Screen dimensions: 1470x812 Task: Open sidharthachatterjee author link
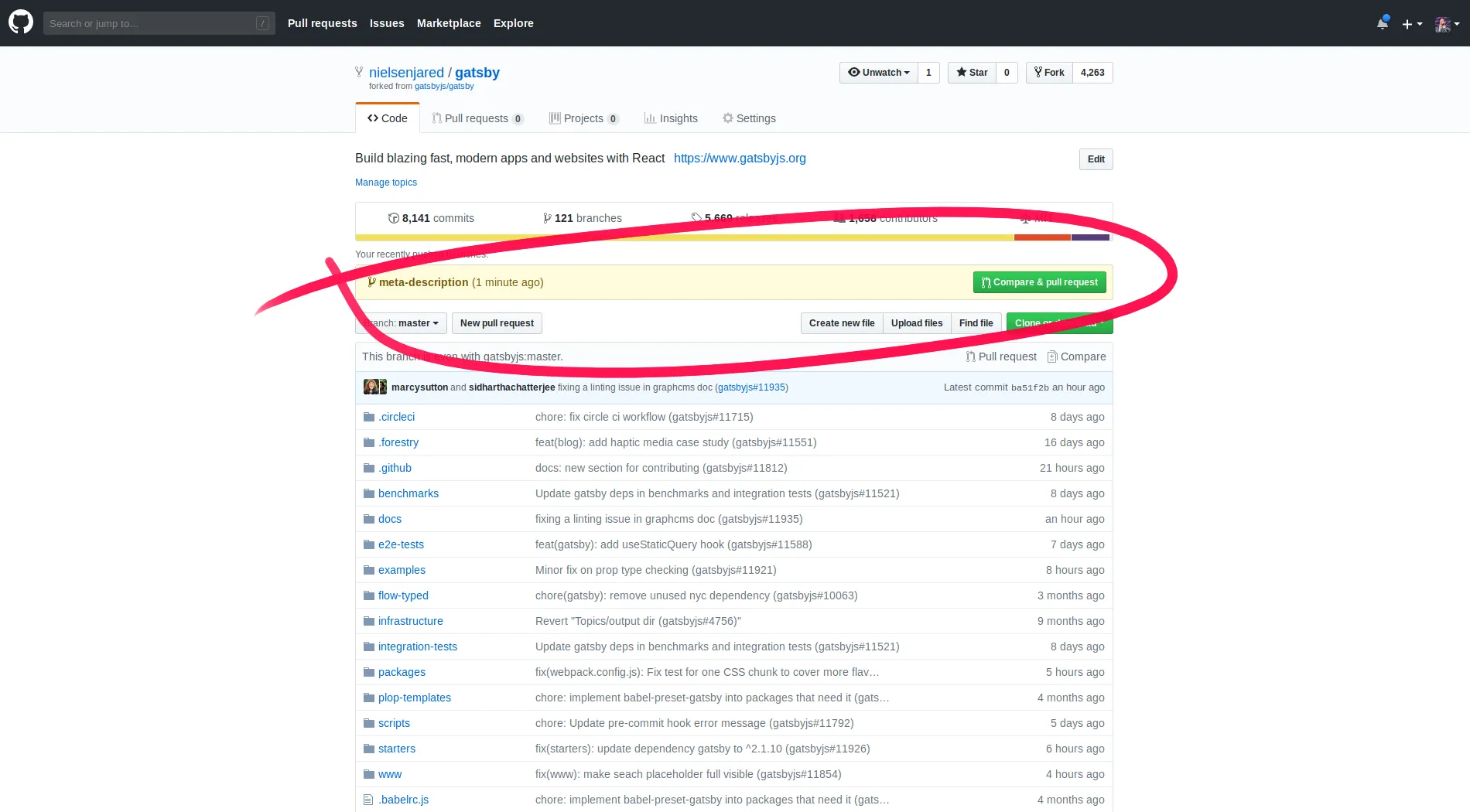click(511, 387)
